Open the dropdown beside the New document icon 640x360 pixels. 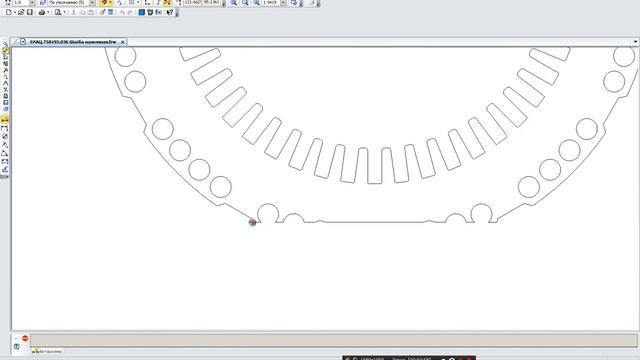point(15,13)
